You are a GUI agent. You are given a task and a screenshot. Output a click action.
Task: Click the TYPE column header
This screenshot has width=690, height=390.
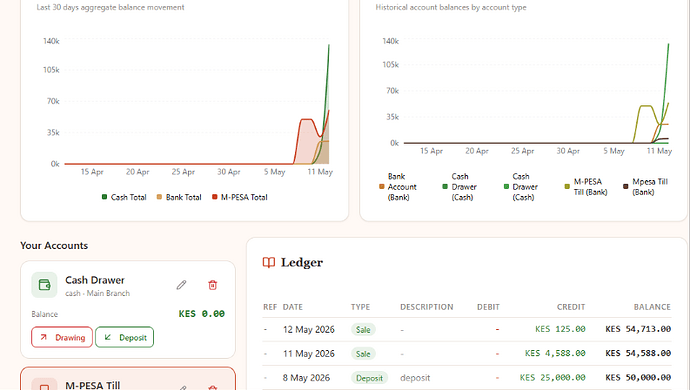coord(360,307)
